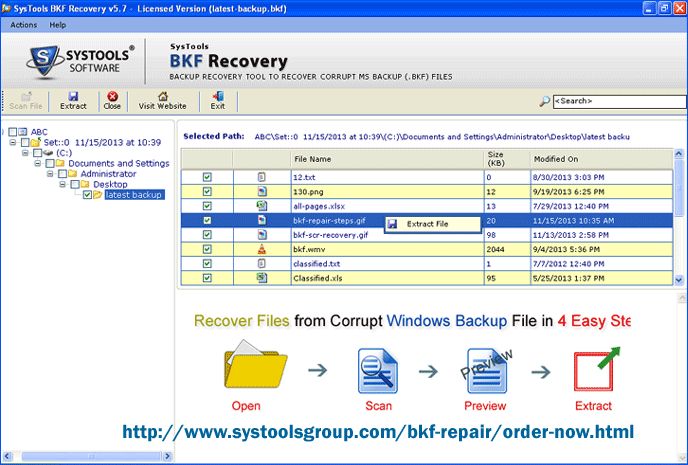Toggle the checkbox for classified.txt row

pos(207,262)
